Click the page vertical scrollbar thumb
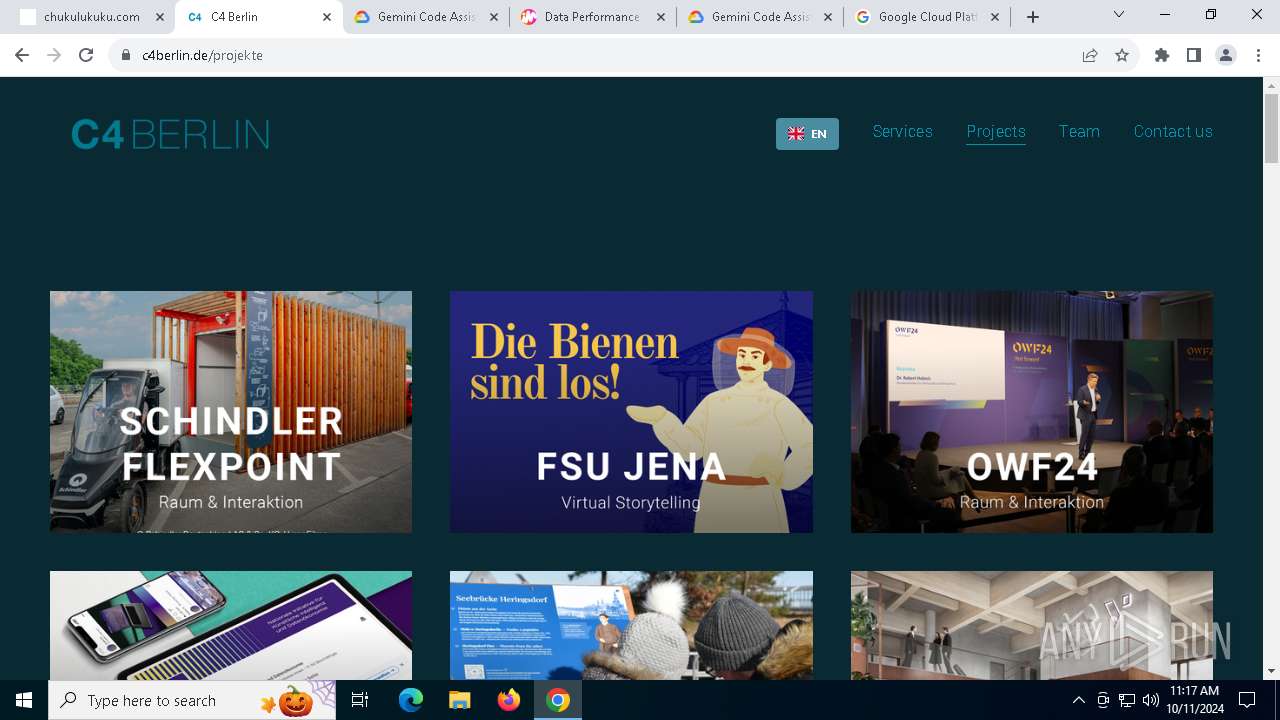The width and height of the screenshot is (1280, 720). [x=1272, y=128]
